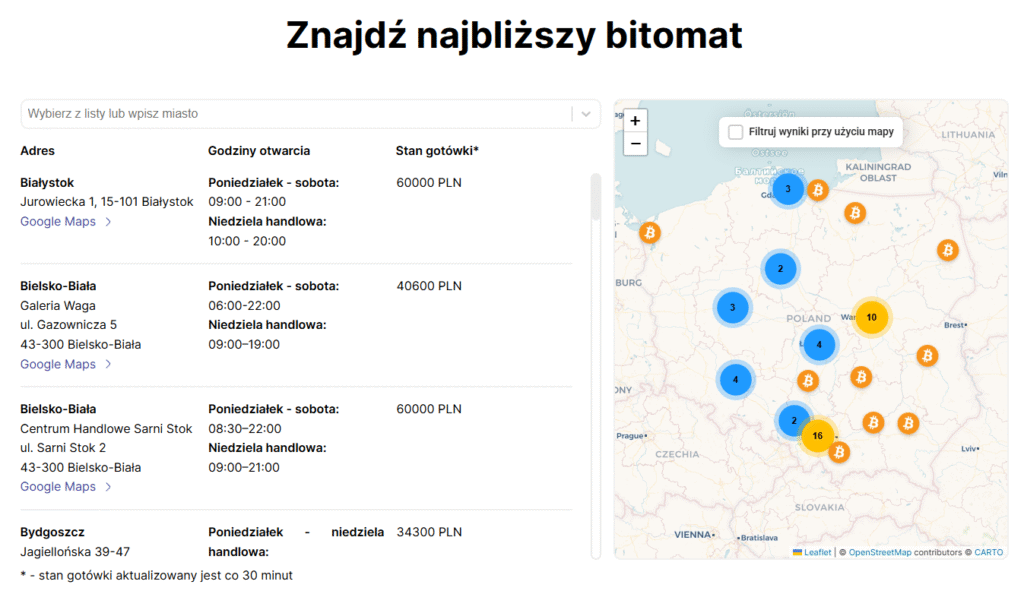Enable filtering results using the map
This screenshot has width=1024, height=613.
[x=736, y=132]
